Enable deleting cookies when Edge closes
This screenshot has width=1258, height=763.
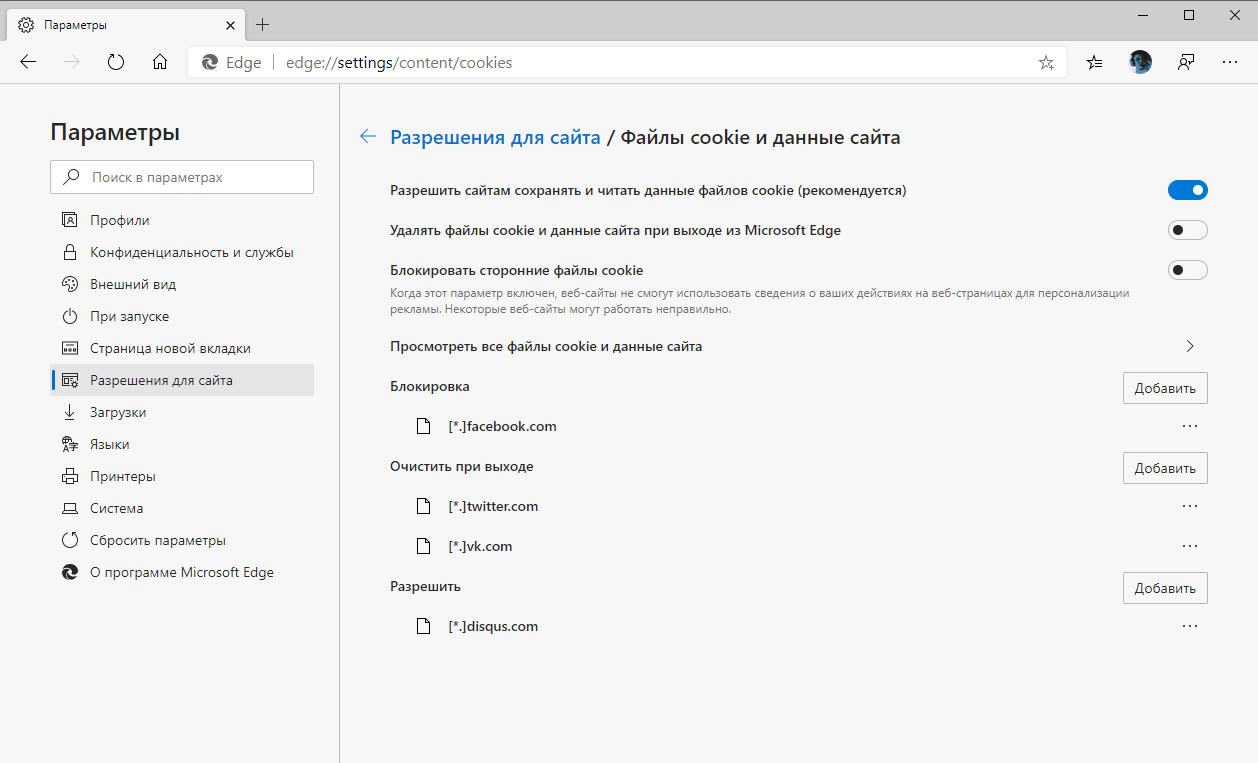[1187, 229]
